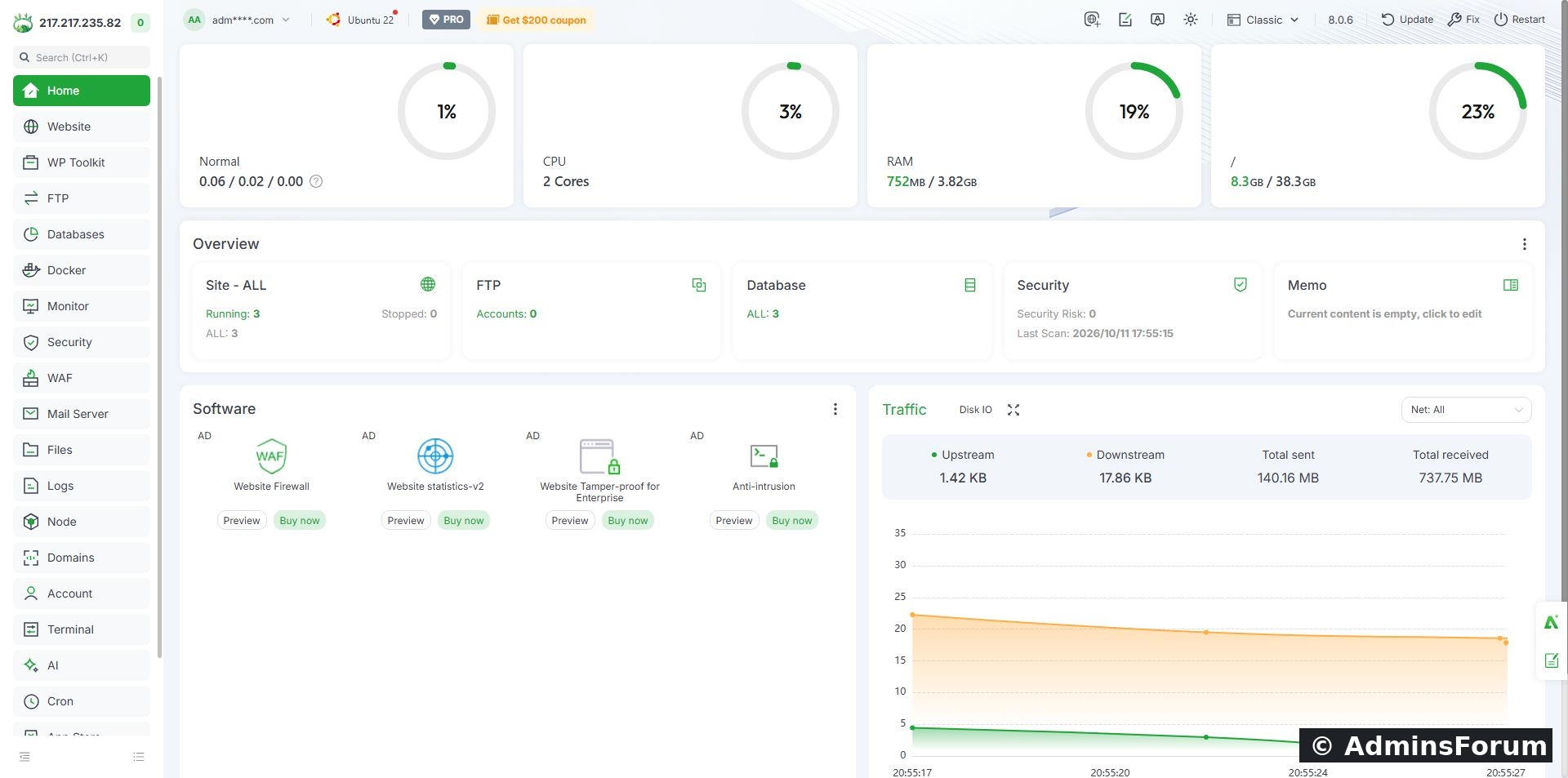This screenshot has height=778, width=1568.
Task: Click the Security shield sidebar icon
Action: tap(31, 342)
